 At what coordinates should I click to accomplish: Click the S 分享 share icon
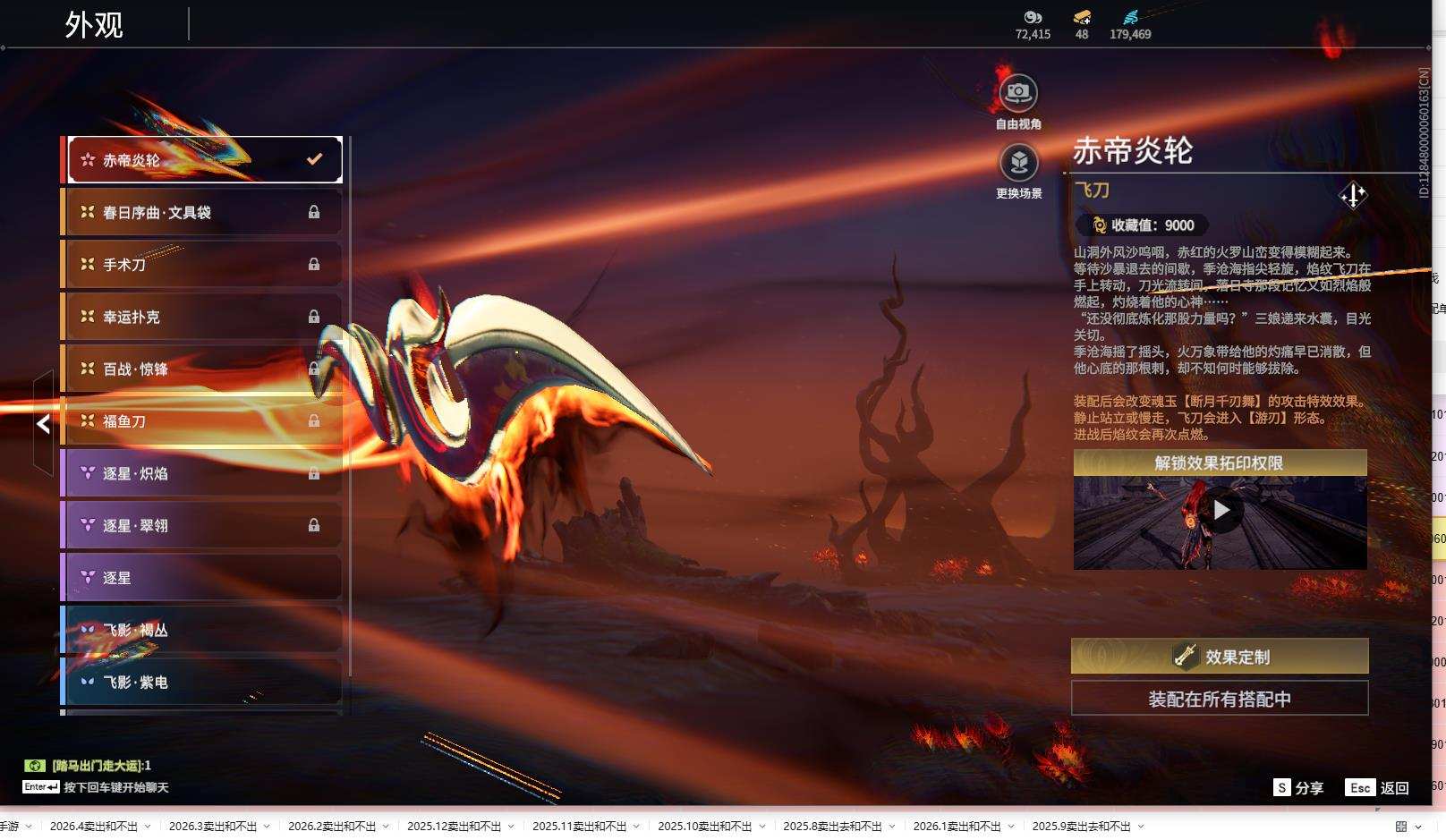click(1281, 788)
